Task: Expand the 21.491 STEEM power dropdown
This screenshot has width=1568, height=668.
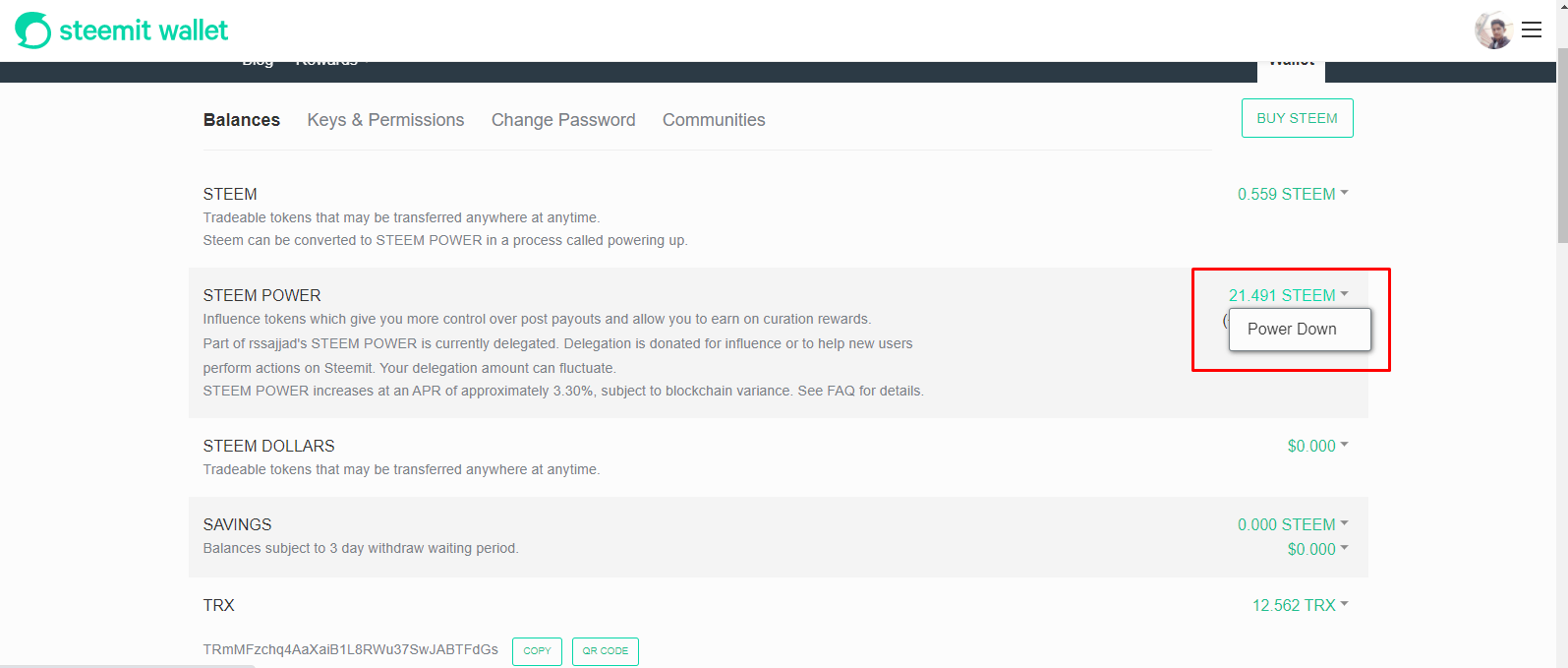Action: point(1288,295)
